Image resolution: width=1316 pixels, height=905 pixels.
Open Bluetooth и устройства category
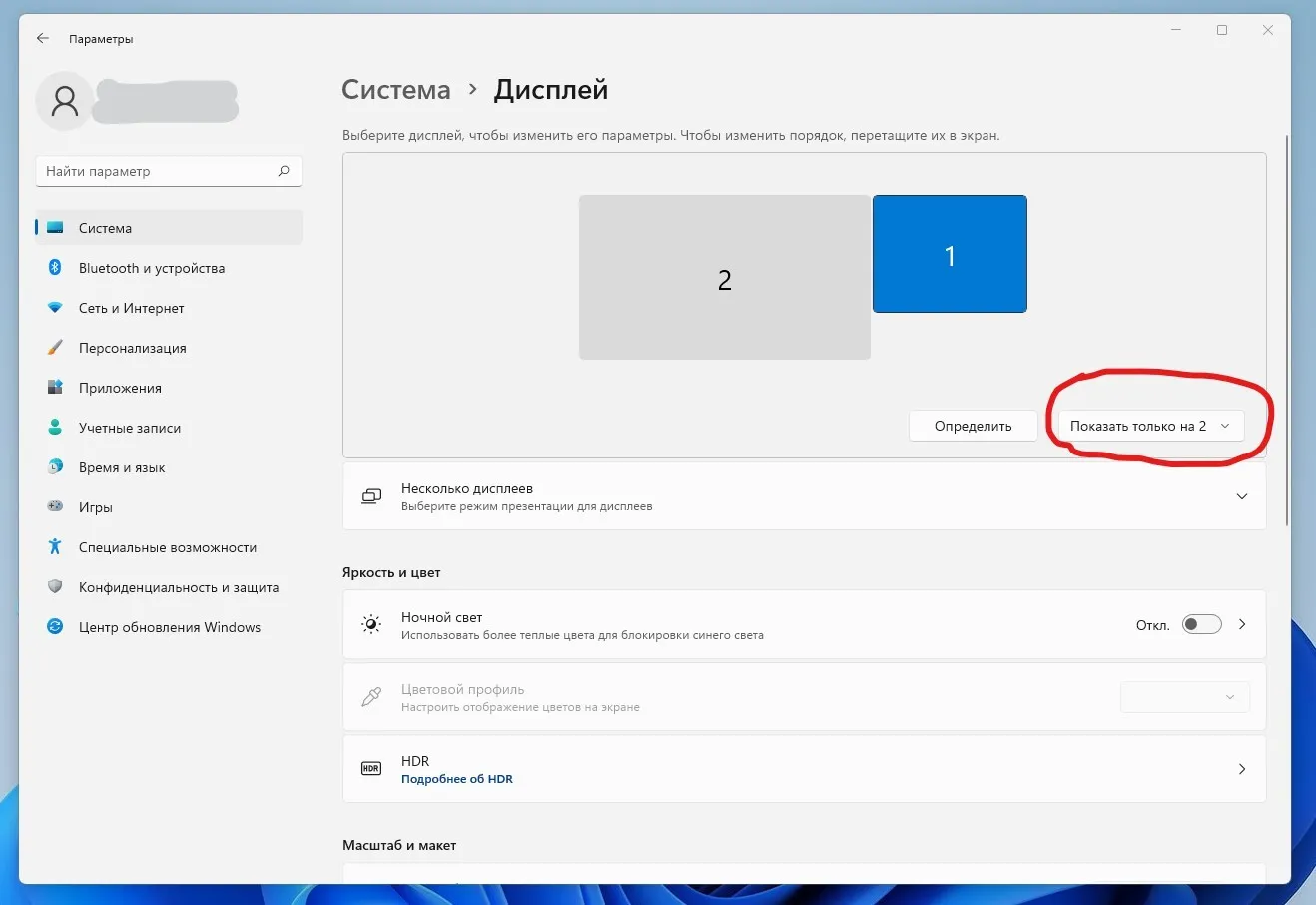pos(169,268)
